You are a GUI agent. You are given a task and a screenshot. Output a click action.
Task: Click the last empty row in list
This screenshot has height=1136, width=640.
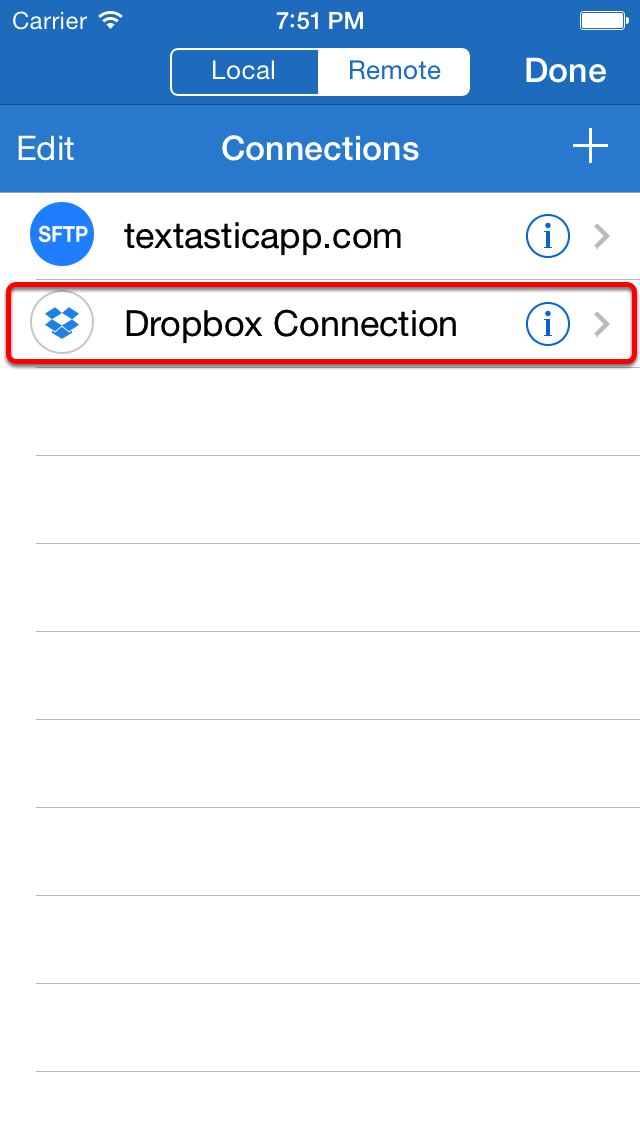coord(320,1103)
